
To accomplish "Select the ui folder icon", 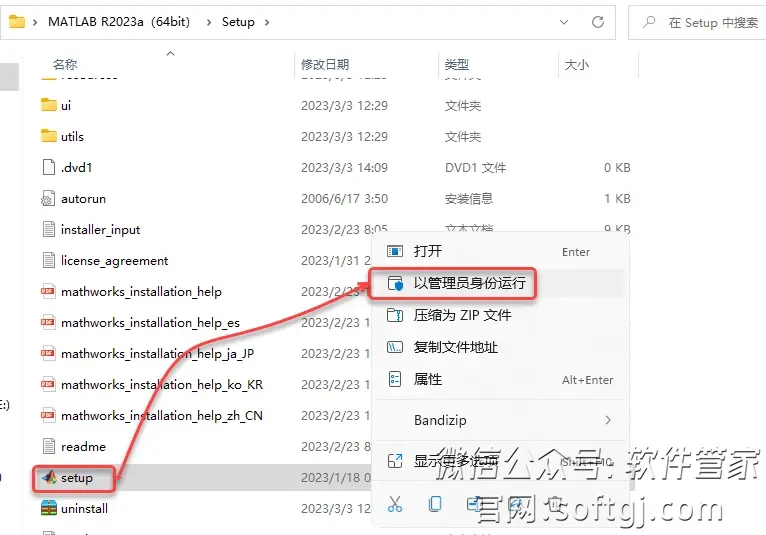I will click(x=49, y=105).
